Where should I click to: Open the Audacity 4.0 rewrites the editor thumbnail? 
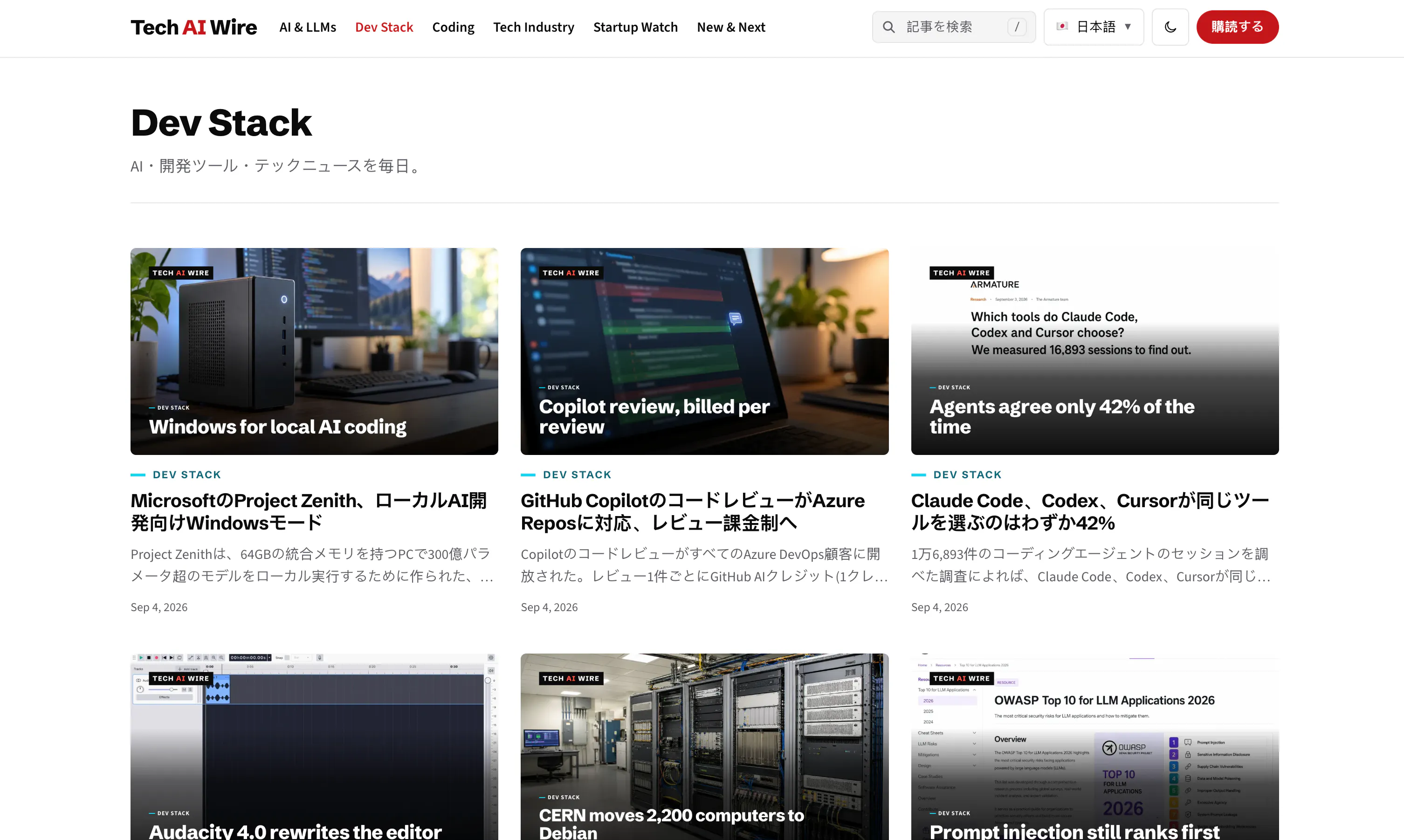pos(314,747)
